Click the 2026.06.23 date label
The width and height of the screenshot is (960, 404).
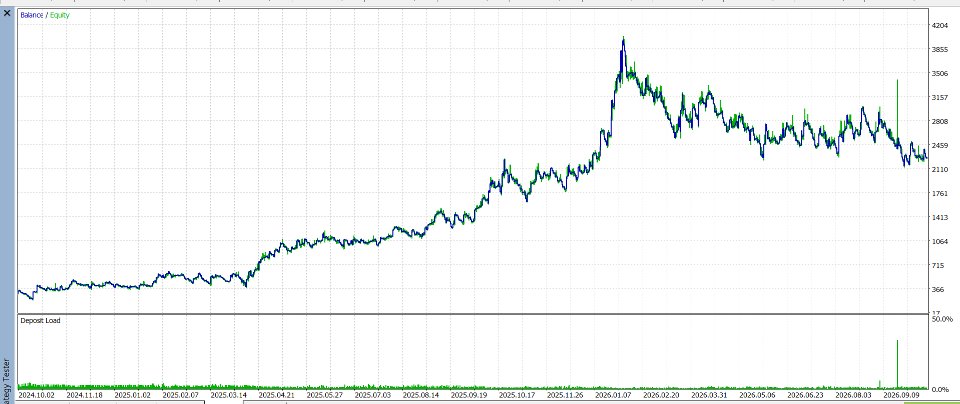click(805, 395)
